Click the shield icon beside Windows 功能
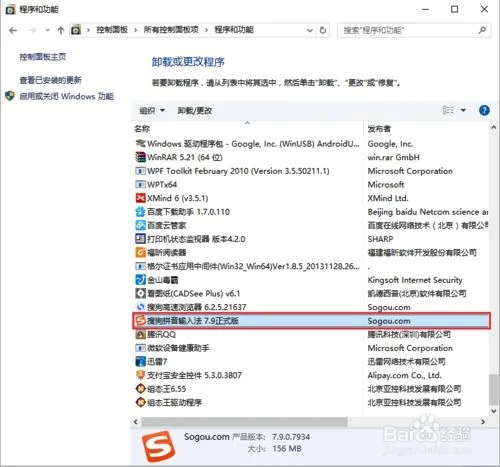Image resolution: width=500 pixels, height=467 pixels. click(10, 96)
